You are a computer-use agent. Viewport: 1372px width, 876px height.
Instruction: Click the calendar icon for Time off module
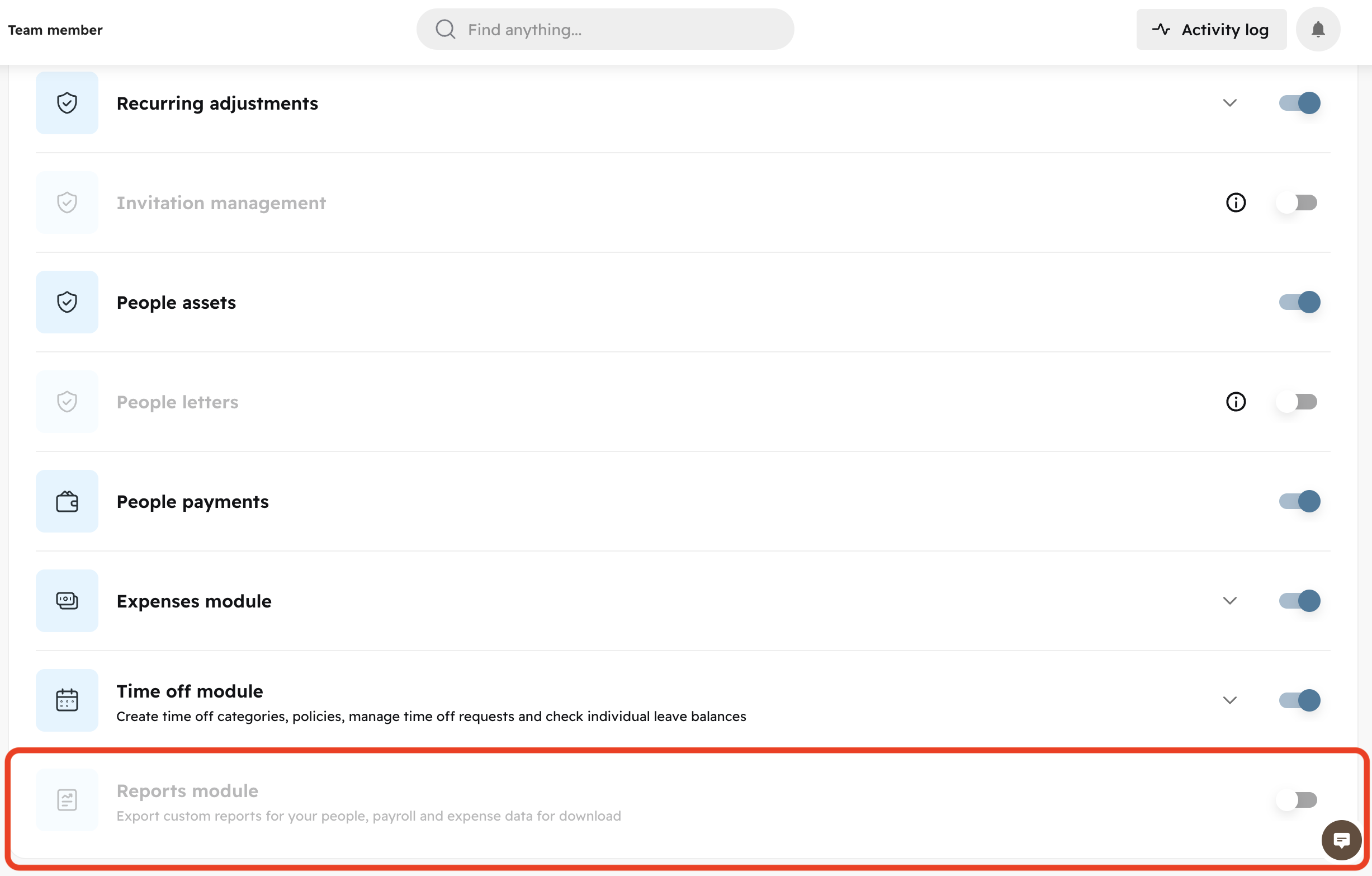[x=67, y=700]
